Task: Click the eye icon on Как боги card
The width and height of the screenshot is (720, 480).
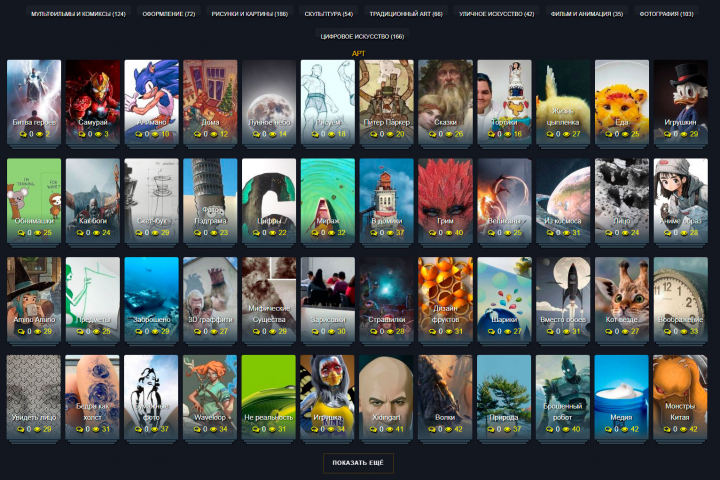Action: (96, 233)
